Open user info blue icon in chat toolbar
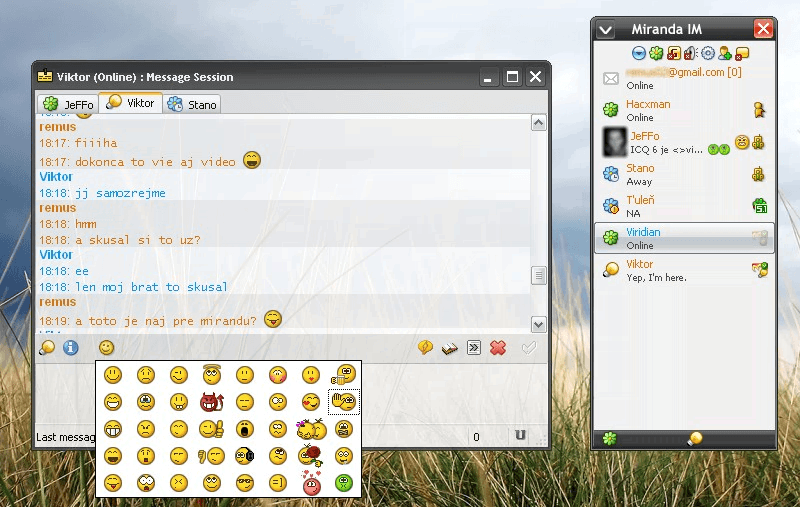This screenshot has width=800, height=507. [x=70, y=348]
